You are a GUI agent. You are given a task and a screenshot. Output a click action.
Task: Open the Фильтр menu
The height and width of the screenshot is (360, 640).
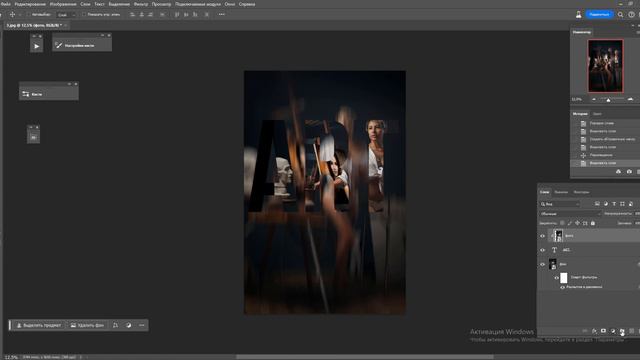141,4
